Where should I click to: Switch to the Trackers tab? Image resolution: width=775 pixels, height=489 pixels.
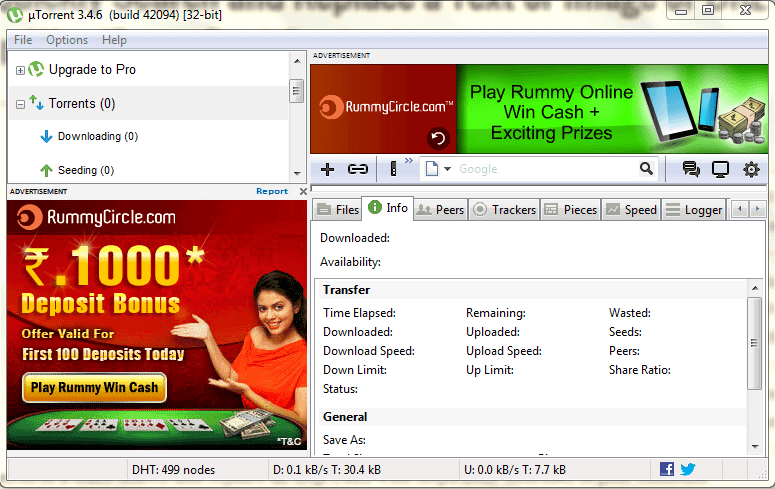(504, 210)
